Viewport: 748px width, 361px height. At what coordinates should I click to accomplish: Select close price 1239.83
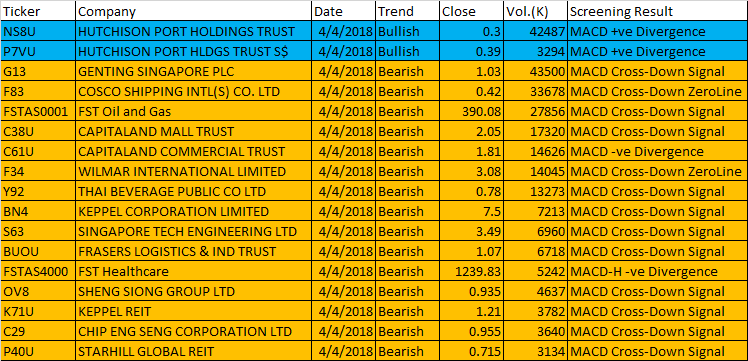pos(471,271)
